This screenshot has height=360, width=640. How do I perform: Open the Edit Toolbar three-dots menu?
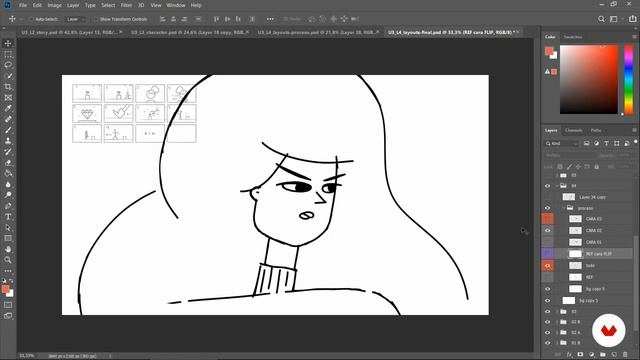pyautogui.click(x=8, y=271)
